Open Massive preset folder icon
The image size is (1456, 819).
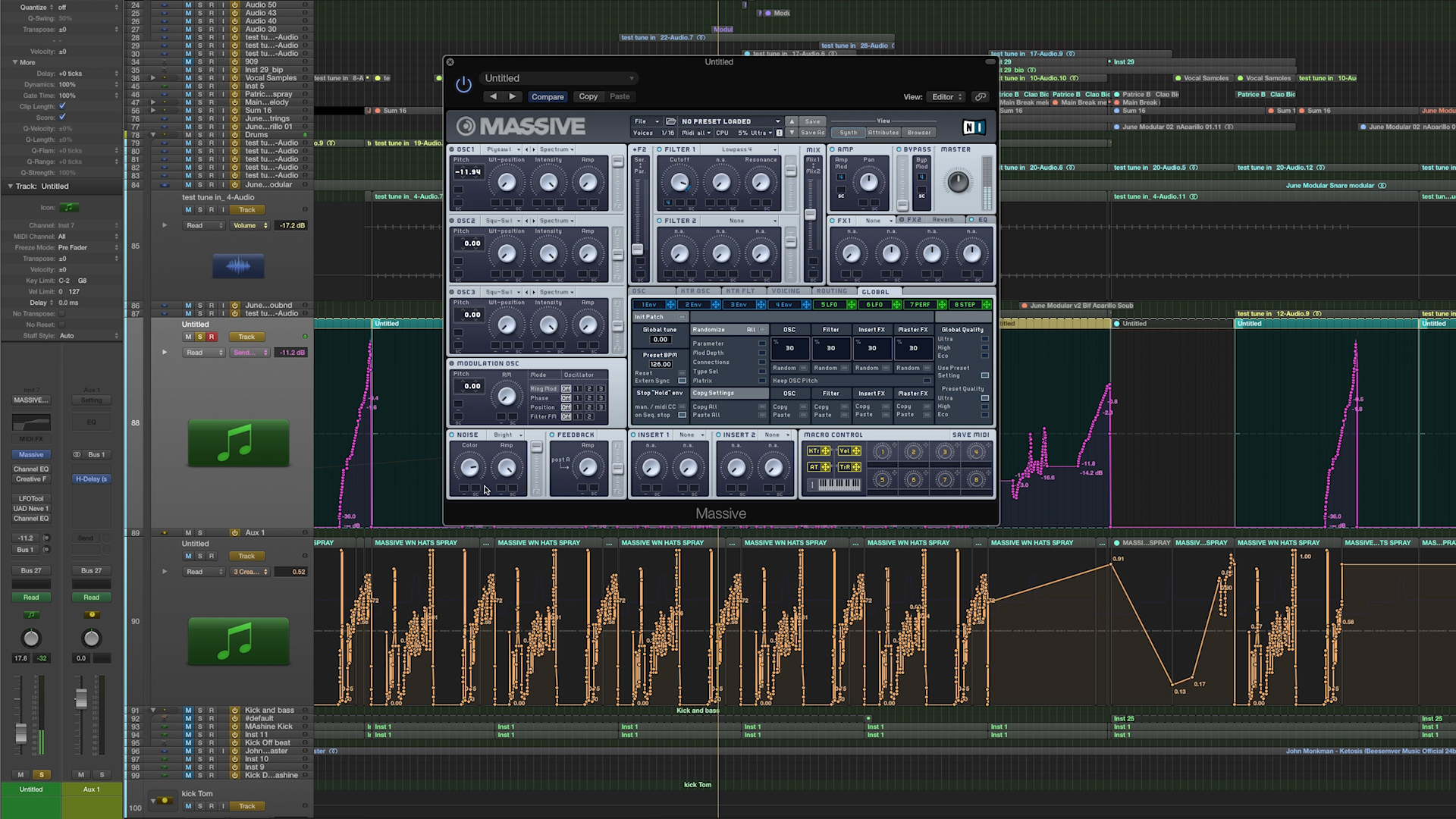point(671,121)
